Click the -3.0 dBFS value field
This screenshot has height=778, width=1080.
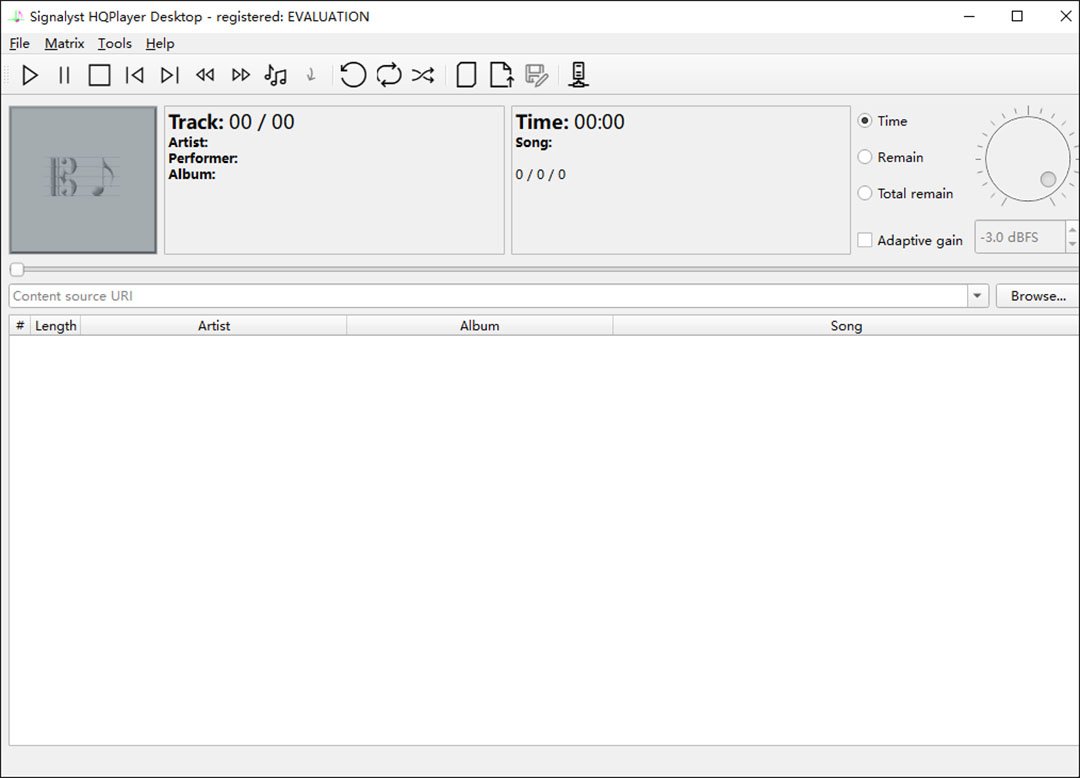pyautogui.click(x=1020, y=237)
